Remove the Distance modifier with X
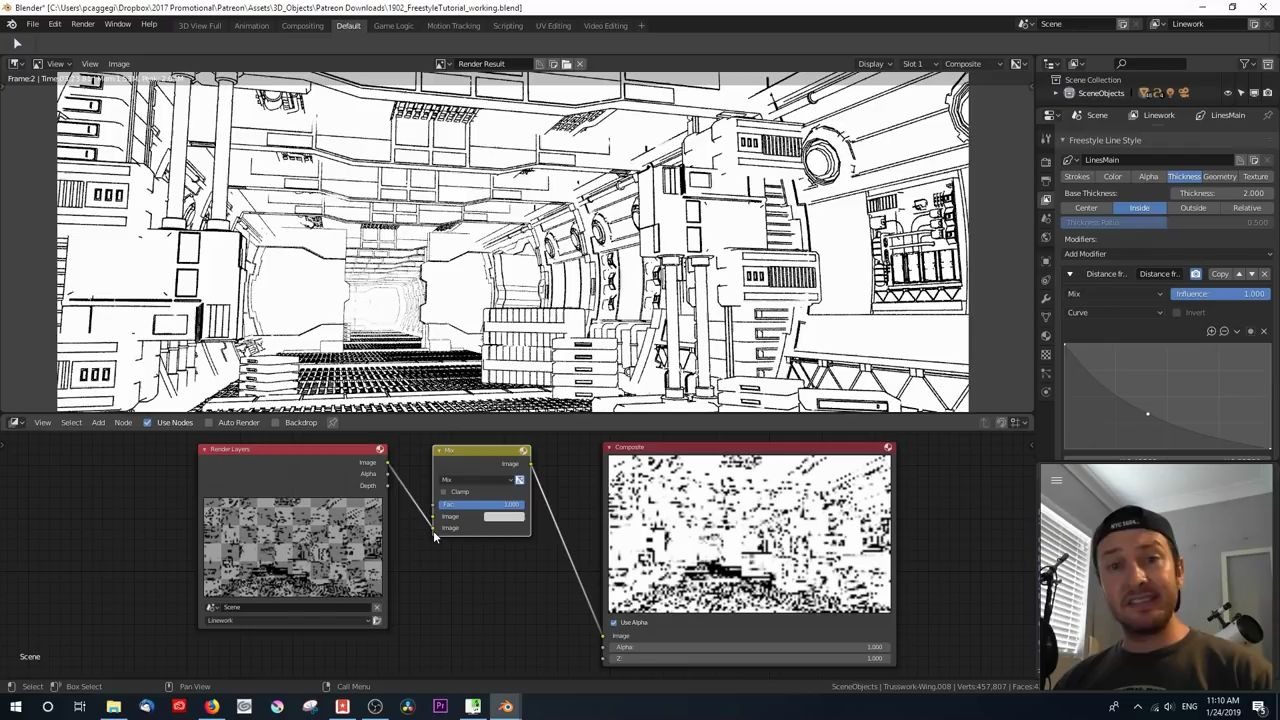 pyautogui.click(x=1264, y=274)
